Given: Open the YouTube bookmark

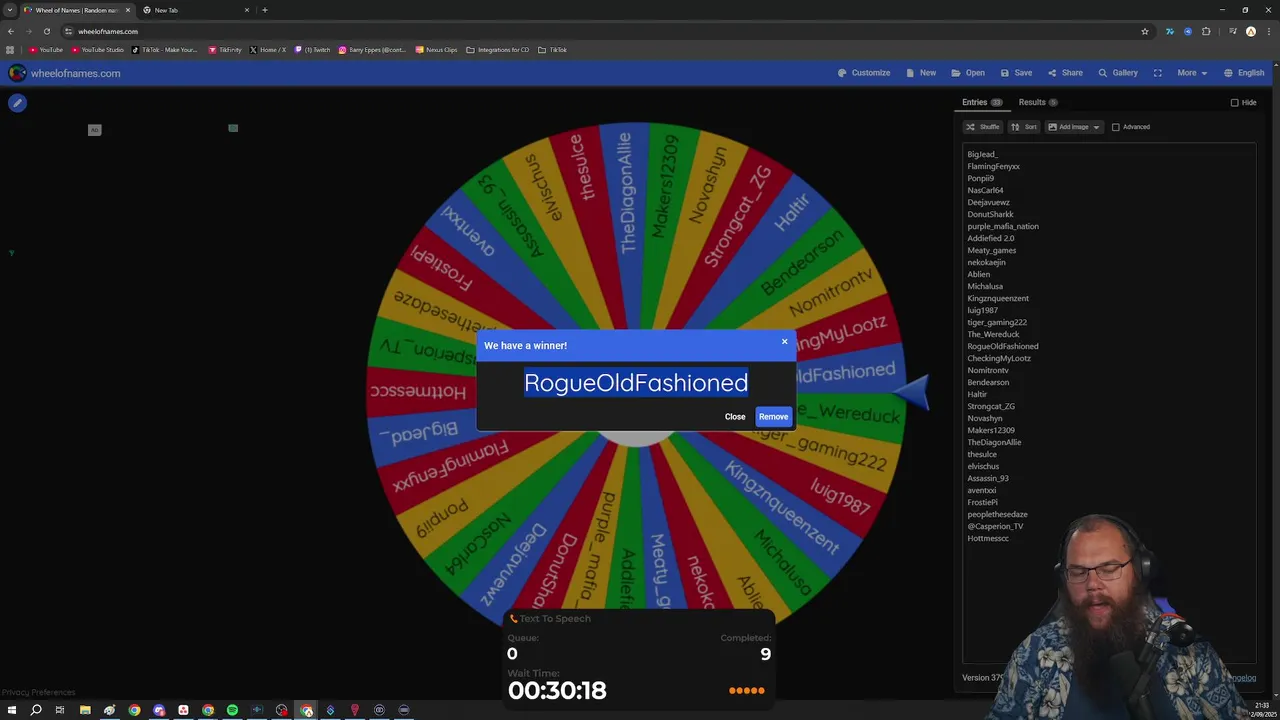Looking at the screenshot, I should tap(46, 50).
